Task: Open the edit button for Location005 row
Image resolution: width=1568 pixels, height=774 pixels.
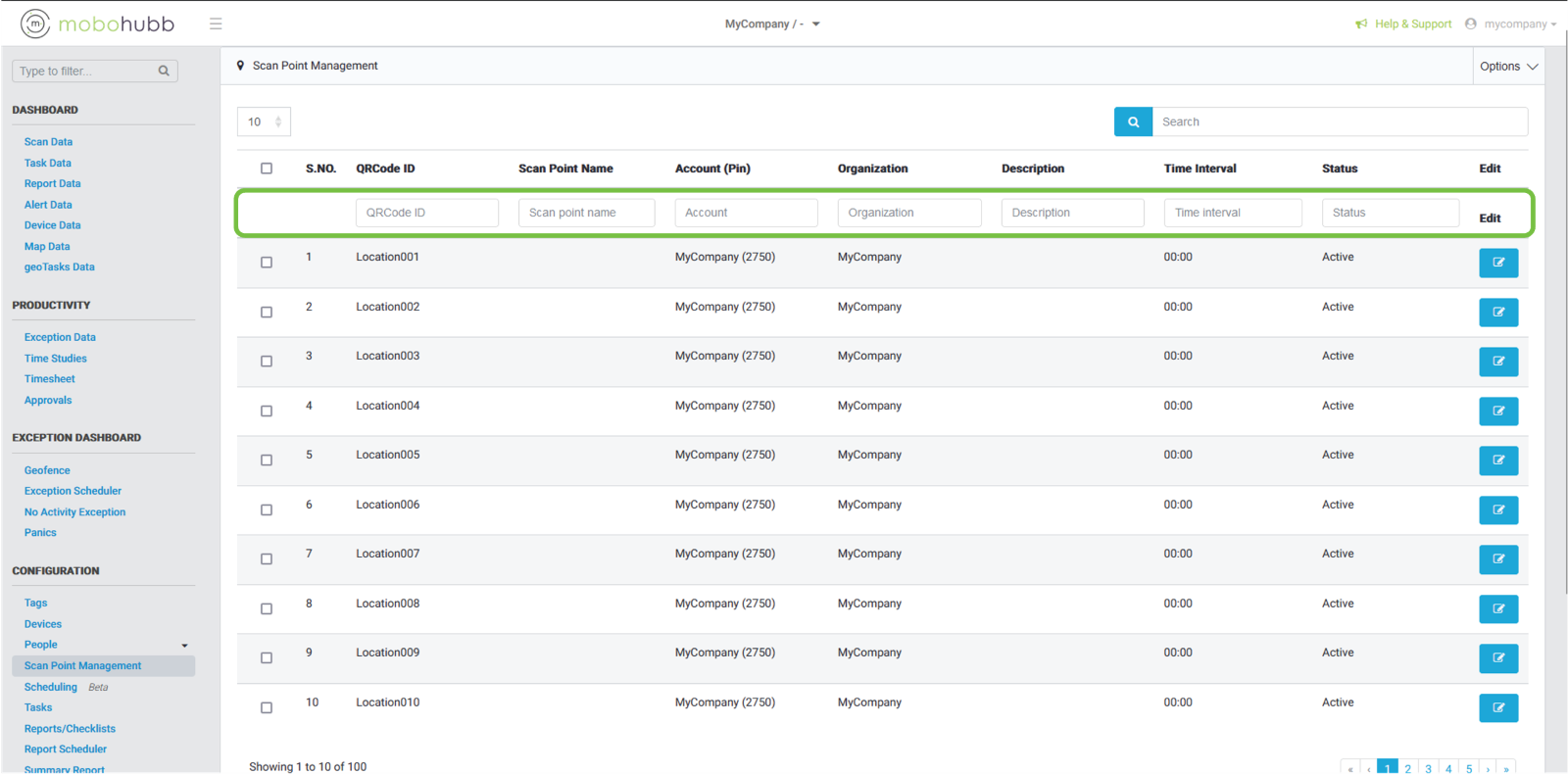Action: (1497, 460)
